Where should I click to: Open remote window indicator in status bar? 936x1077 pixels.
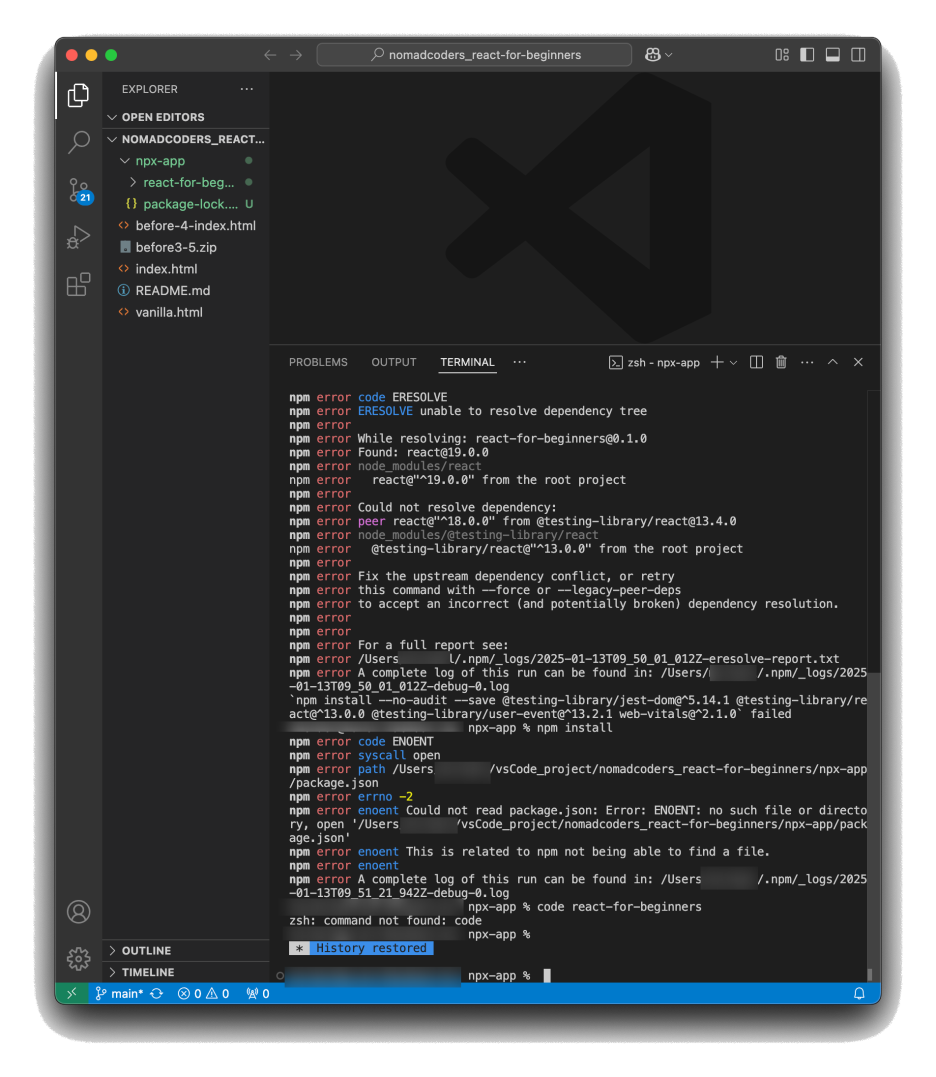(71, 993)
